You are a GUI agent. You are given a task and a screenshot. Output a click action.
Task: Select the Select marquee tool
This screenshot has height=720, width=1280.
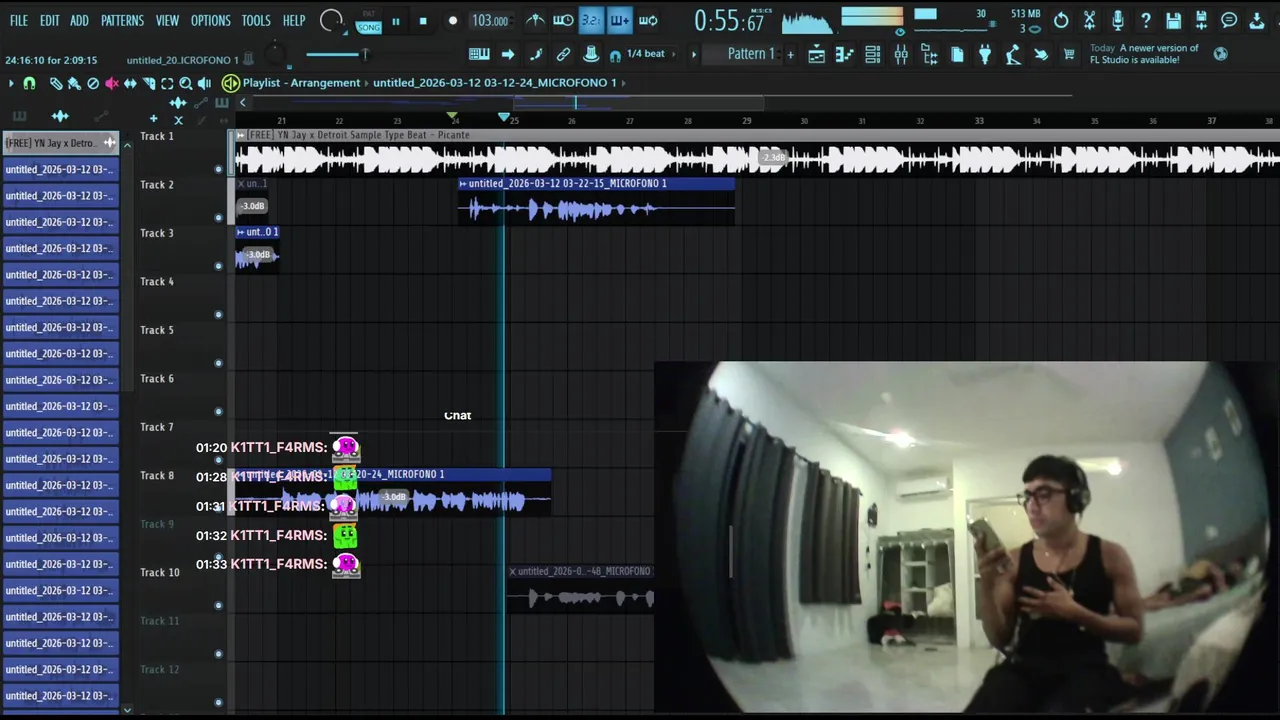[x=167, y=83]
